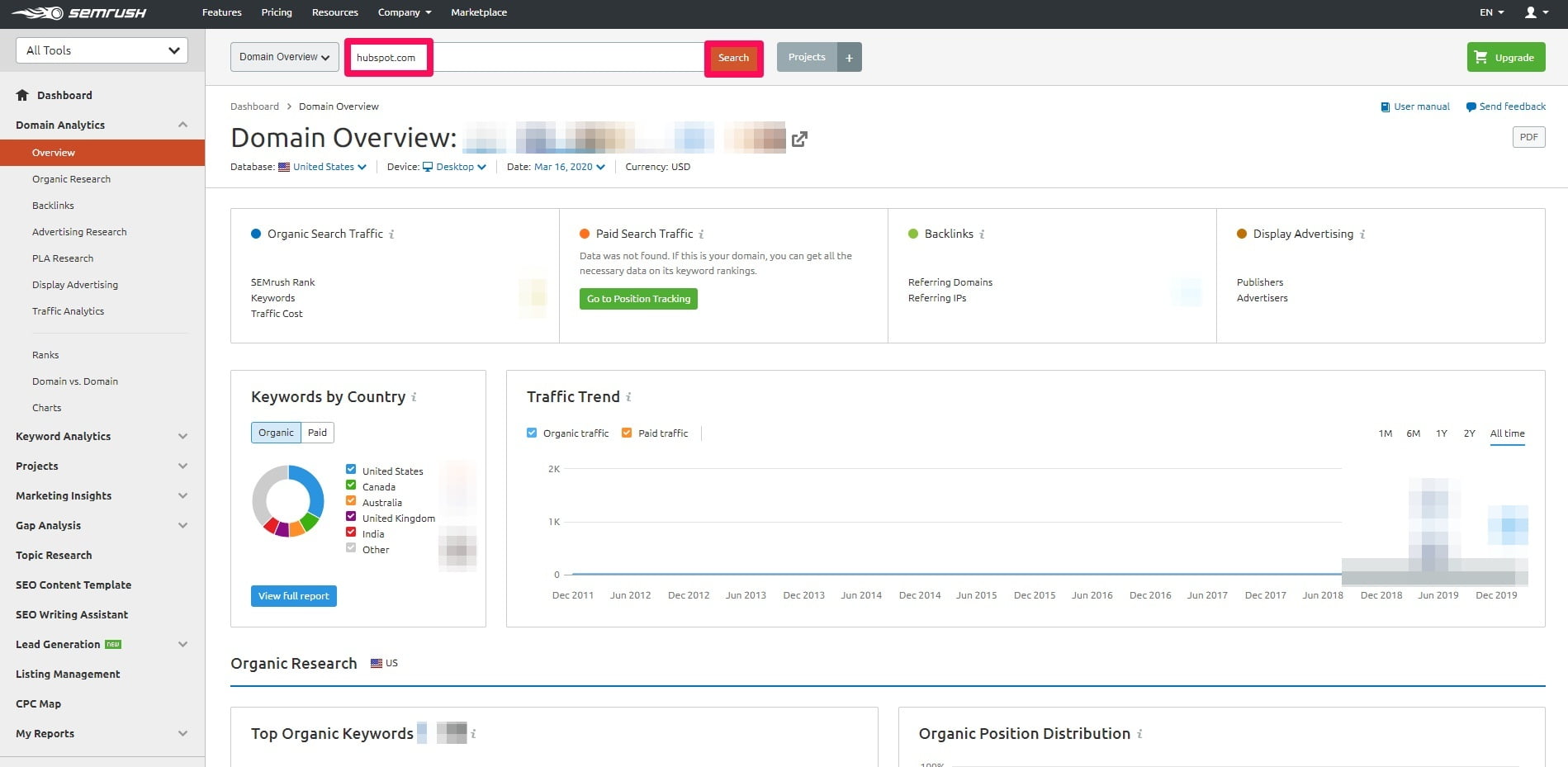Viewport: 1568px width, 767px height.
Task: Open Organic Research in sidebar
Action: point(71,179)
